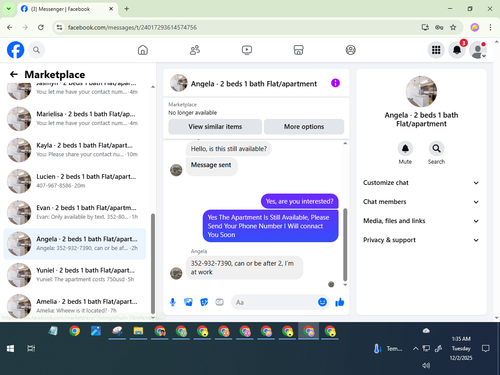Open Marielisa conversation

pos(75,119)
